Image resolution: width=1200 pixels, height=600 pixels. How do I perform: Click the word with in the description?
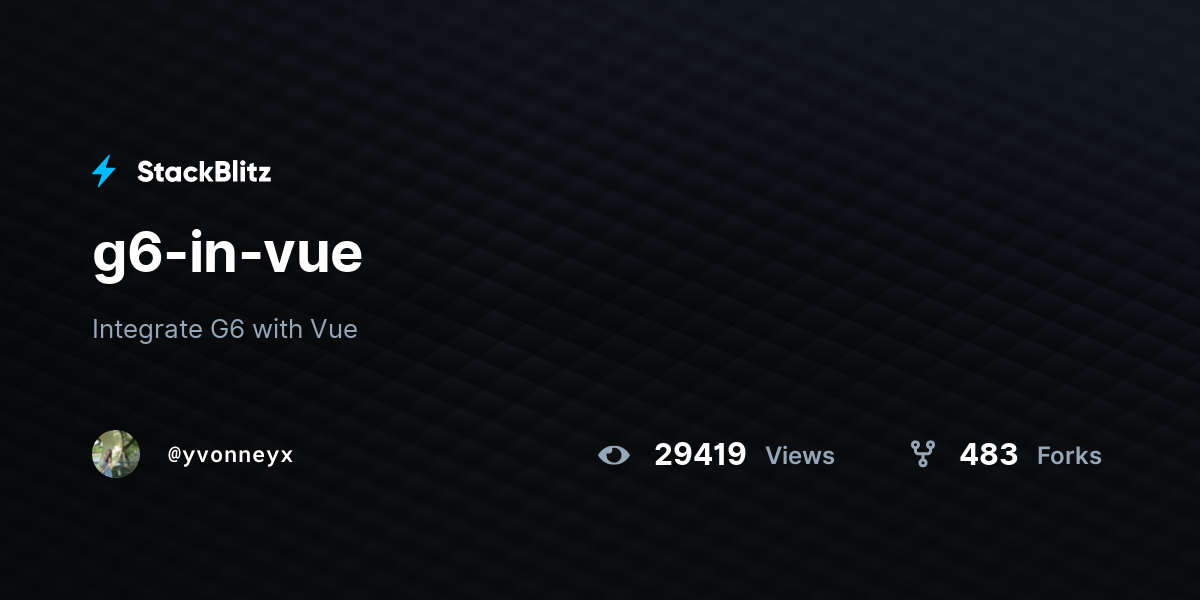277,329
